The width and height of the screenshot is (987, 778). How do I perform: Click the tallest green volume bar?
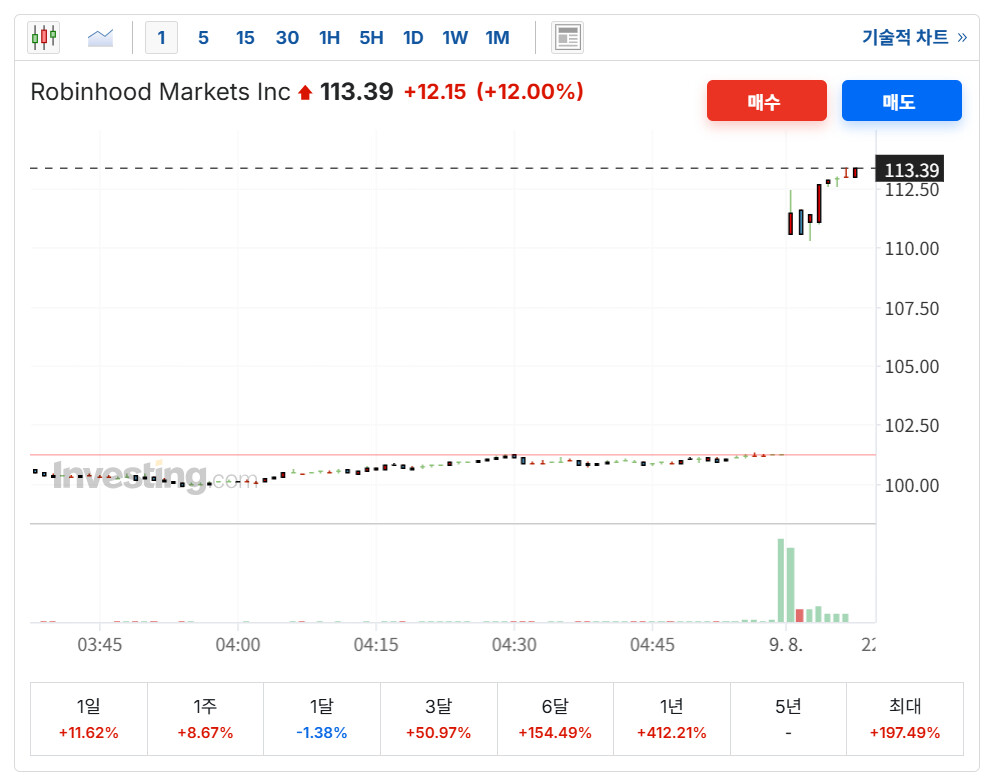pyautogui.click(x=781, y=580)
